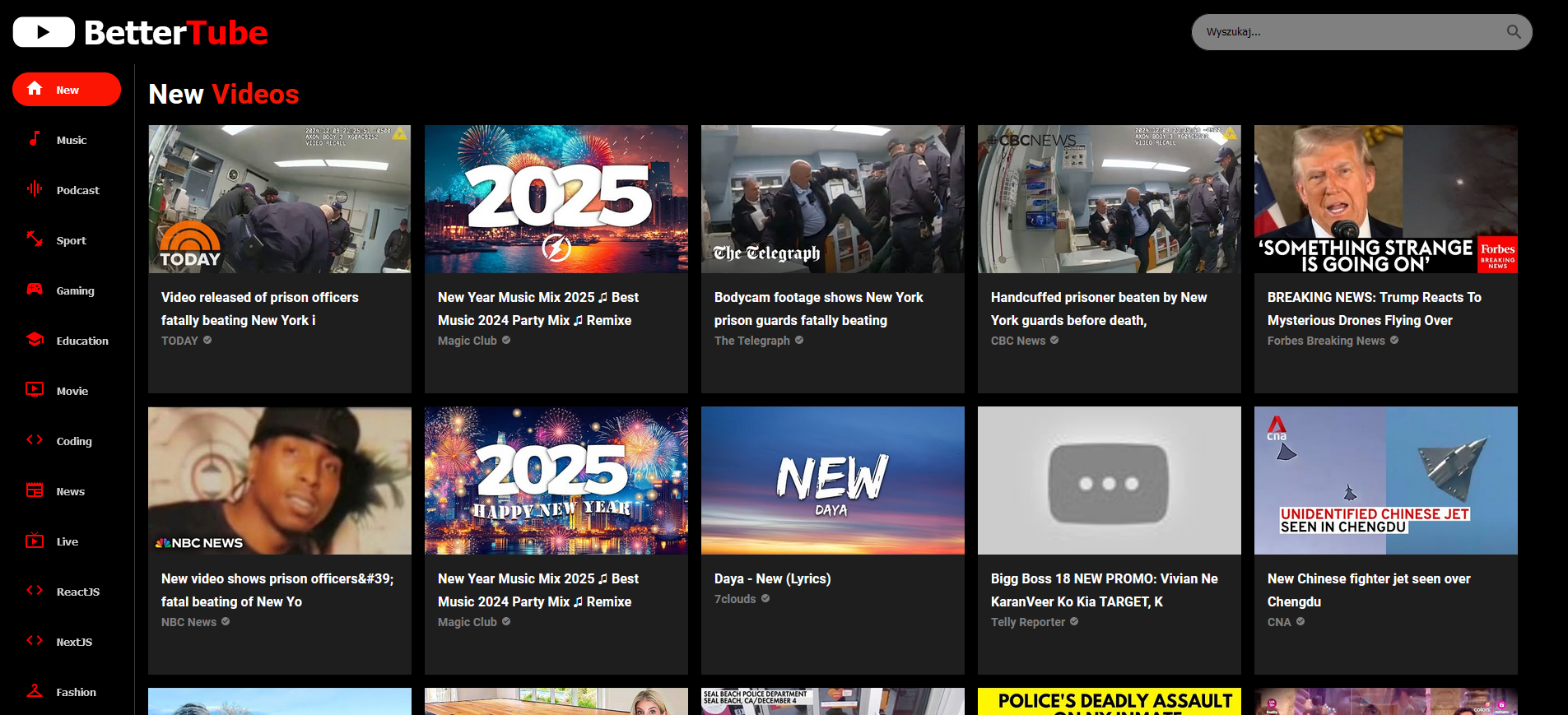Open the TODAY channel link
The image size is (1568, 715).
(x=179, y=341)
